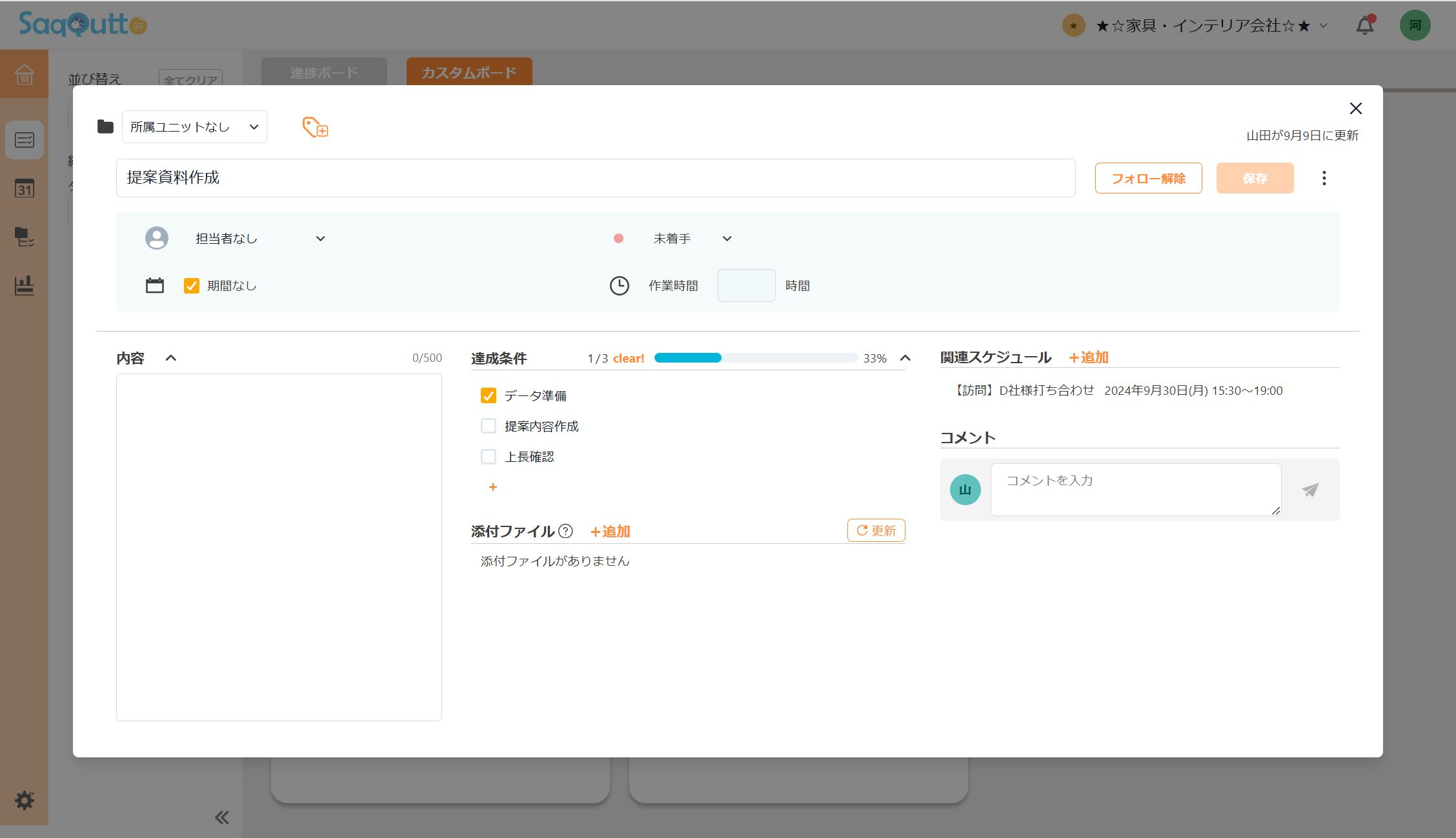This screenshot has width=1456, height=838.
Task: Uncheck the データ準備 condition
Action: (489, 395)
